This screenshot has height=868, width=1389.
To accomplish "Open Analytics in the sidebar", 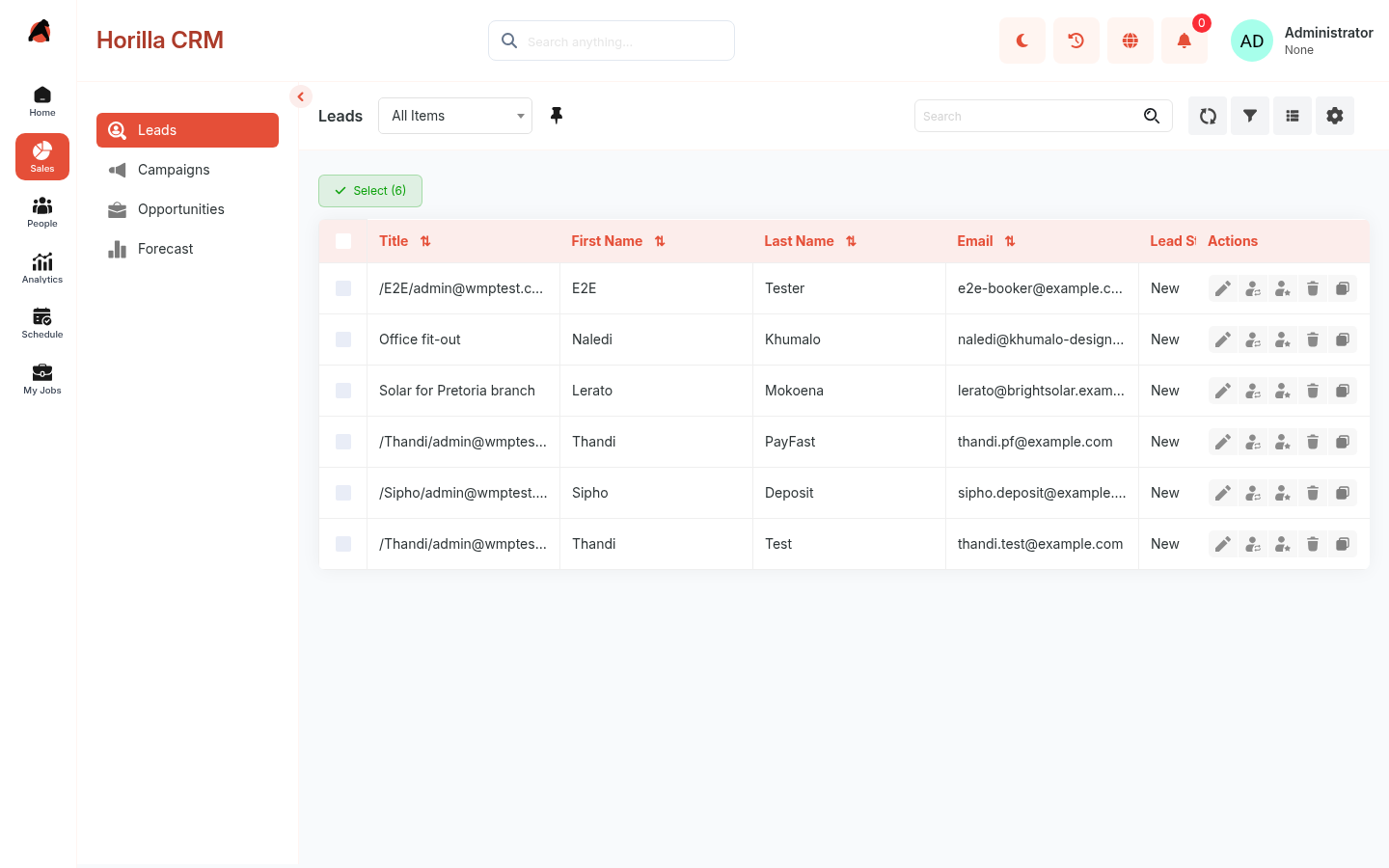I will [42, 268].
